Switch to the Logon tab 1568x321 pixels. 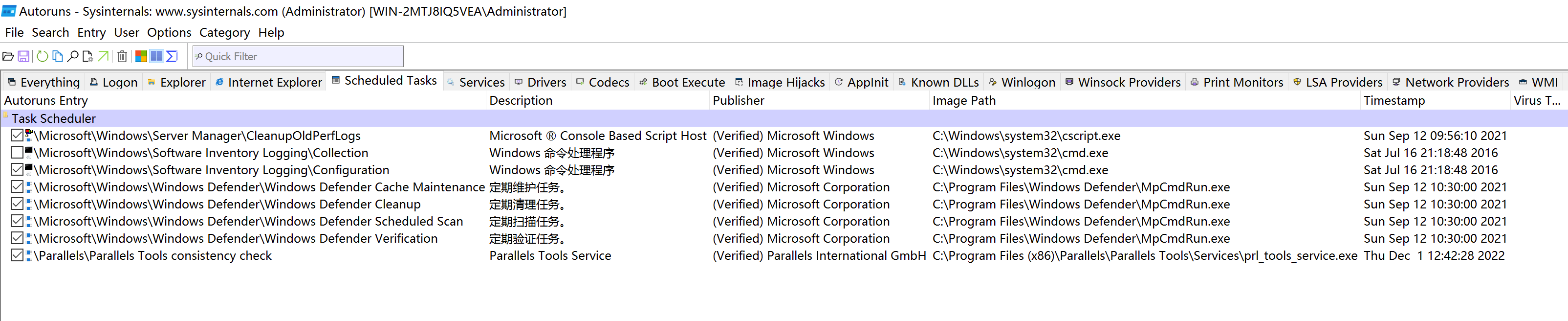119,82
